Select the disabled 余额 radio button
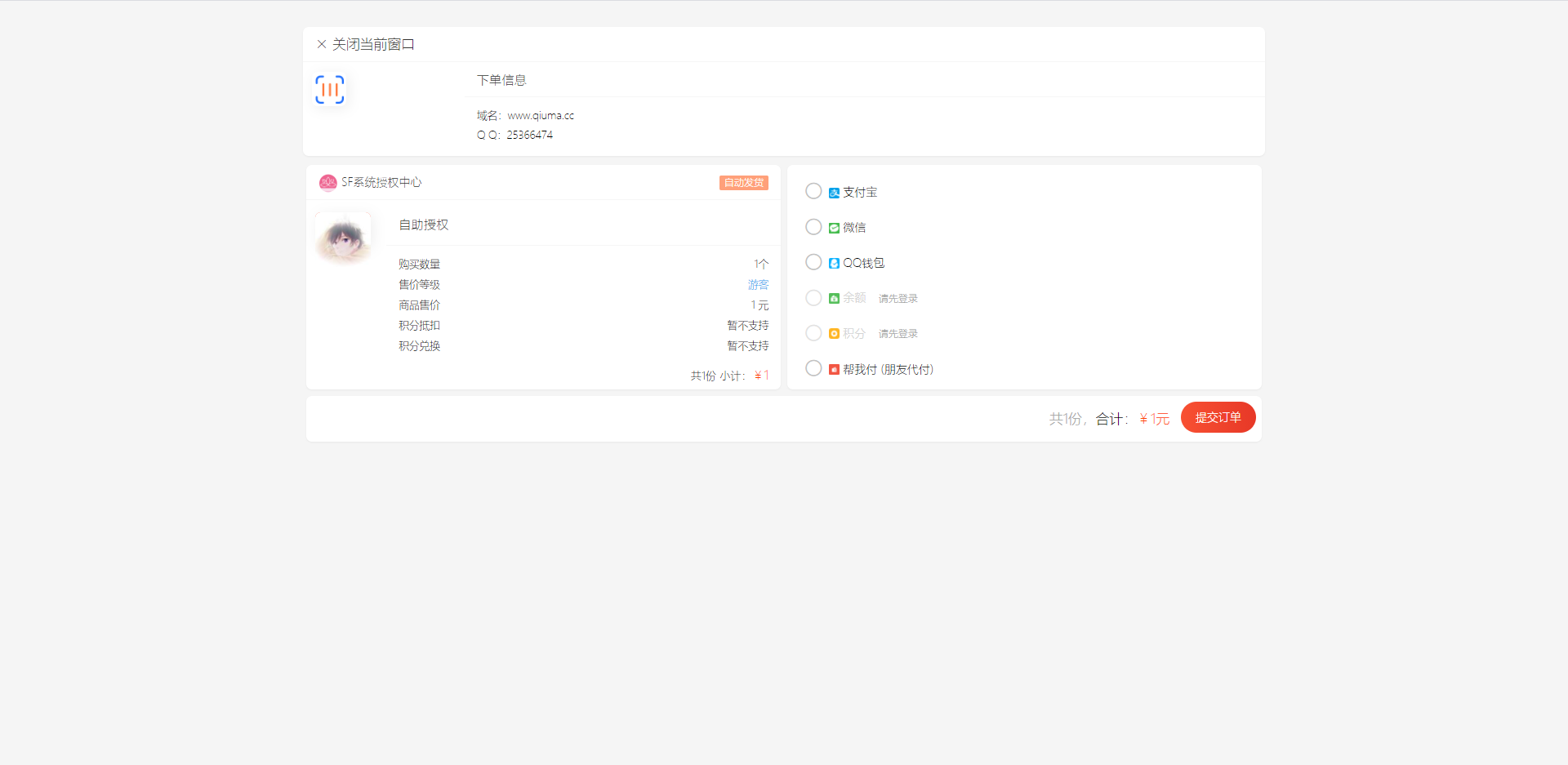The width and height of the screenshot is (1568, 765). (813, 298)
